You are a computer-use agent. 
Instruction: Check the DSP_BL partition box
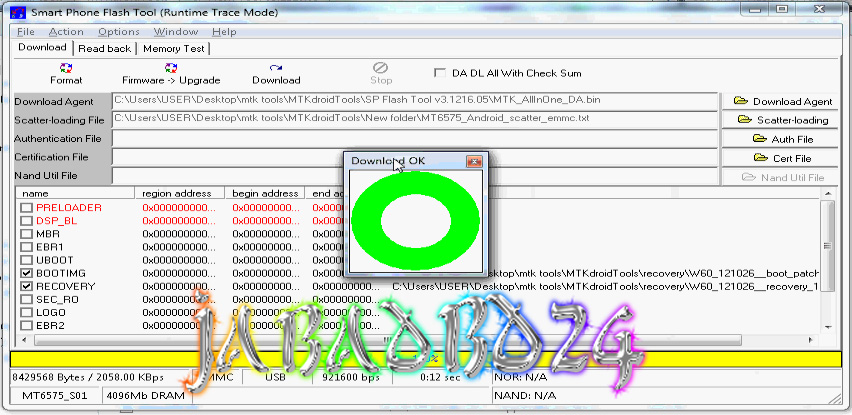point(26,221)
